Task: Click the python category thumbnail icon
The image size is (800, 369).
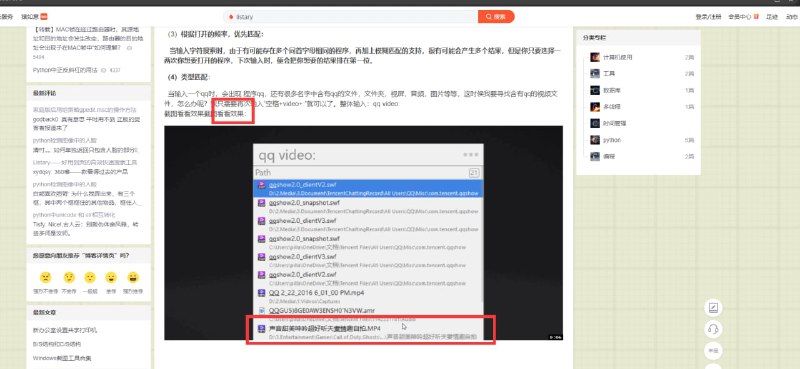Action: [595, 140]
